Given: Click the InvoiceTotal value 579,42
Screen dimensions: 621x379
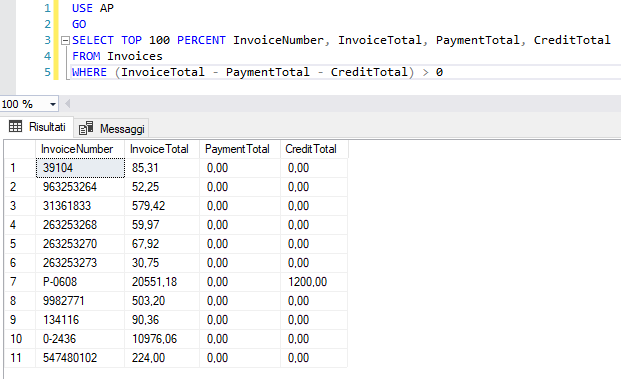Looking at the screenshot, I should click(x=162, y=206).
